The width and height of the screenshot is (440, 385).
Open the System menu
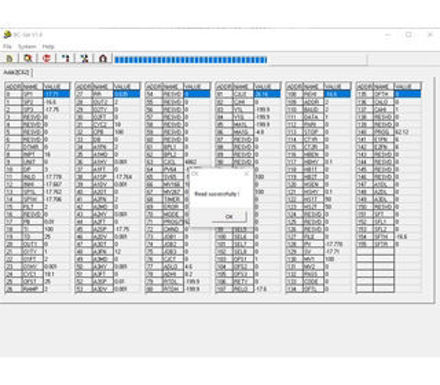[x=27, y=46]
